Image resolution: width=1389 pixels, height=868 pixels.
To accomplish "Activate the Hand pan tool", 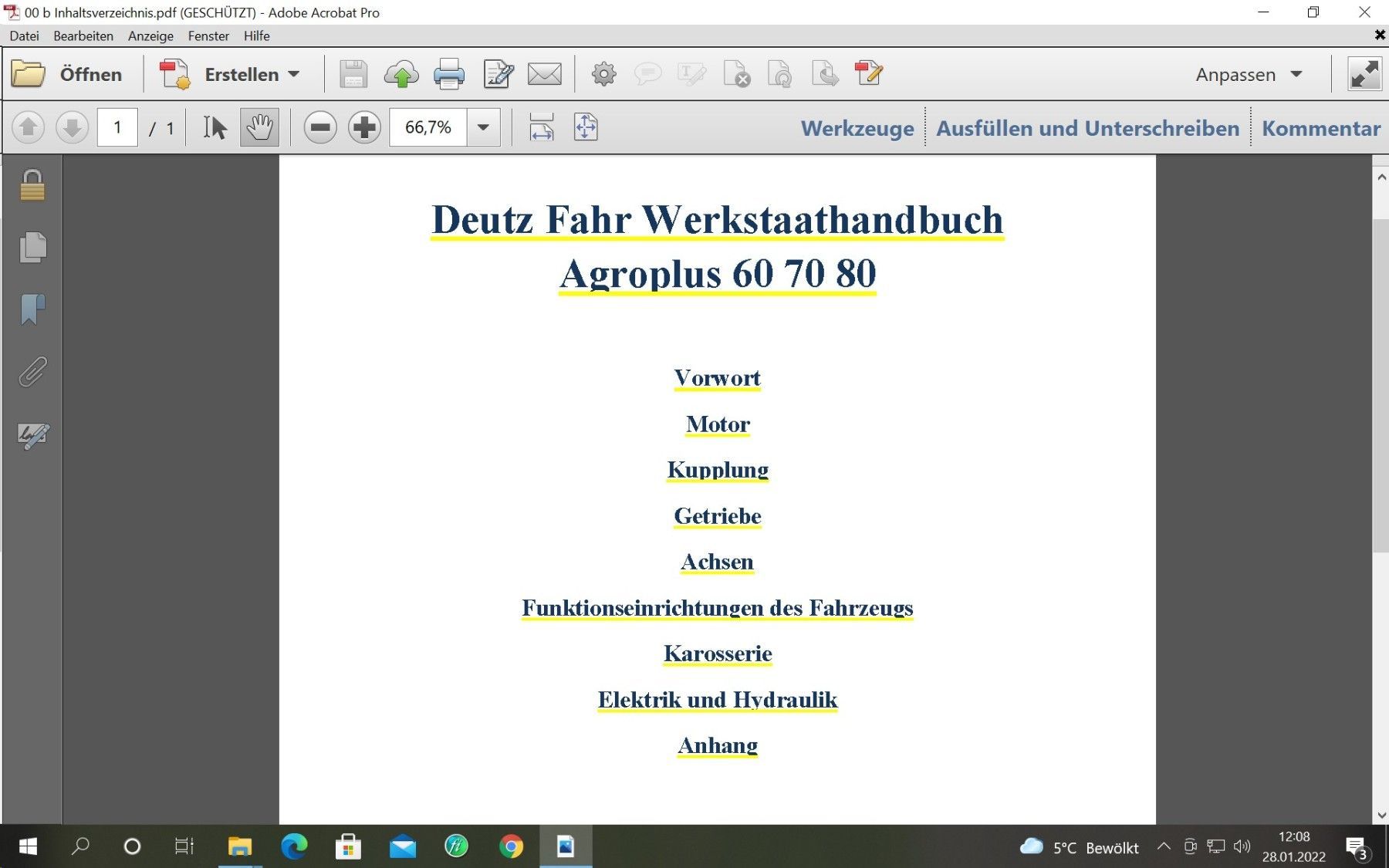I will click(x=259, y=127).
